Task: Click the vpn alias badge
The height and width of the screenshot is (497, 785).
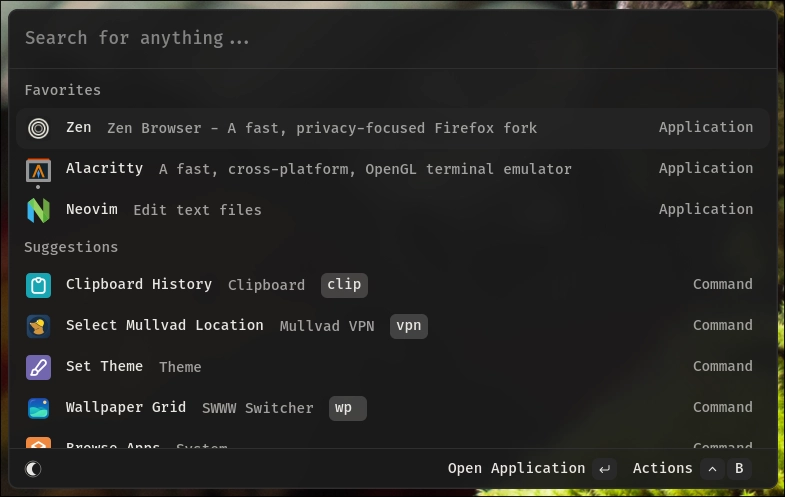Action: 408,326
